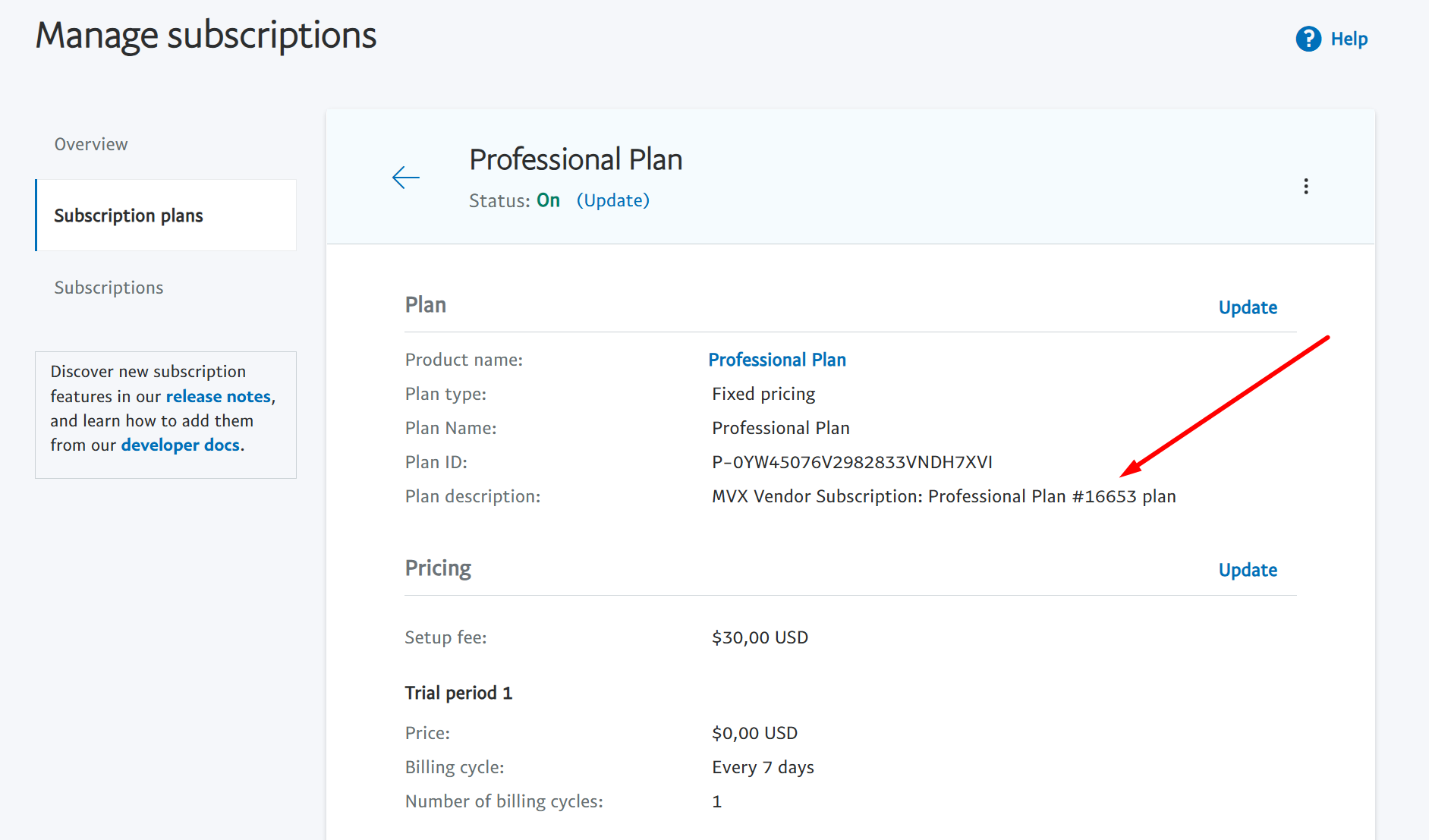
Task: Click the status (Update) link
Action: click(x=613, y=200)
